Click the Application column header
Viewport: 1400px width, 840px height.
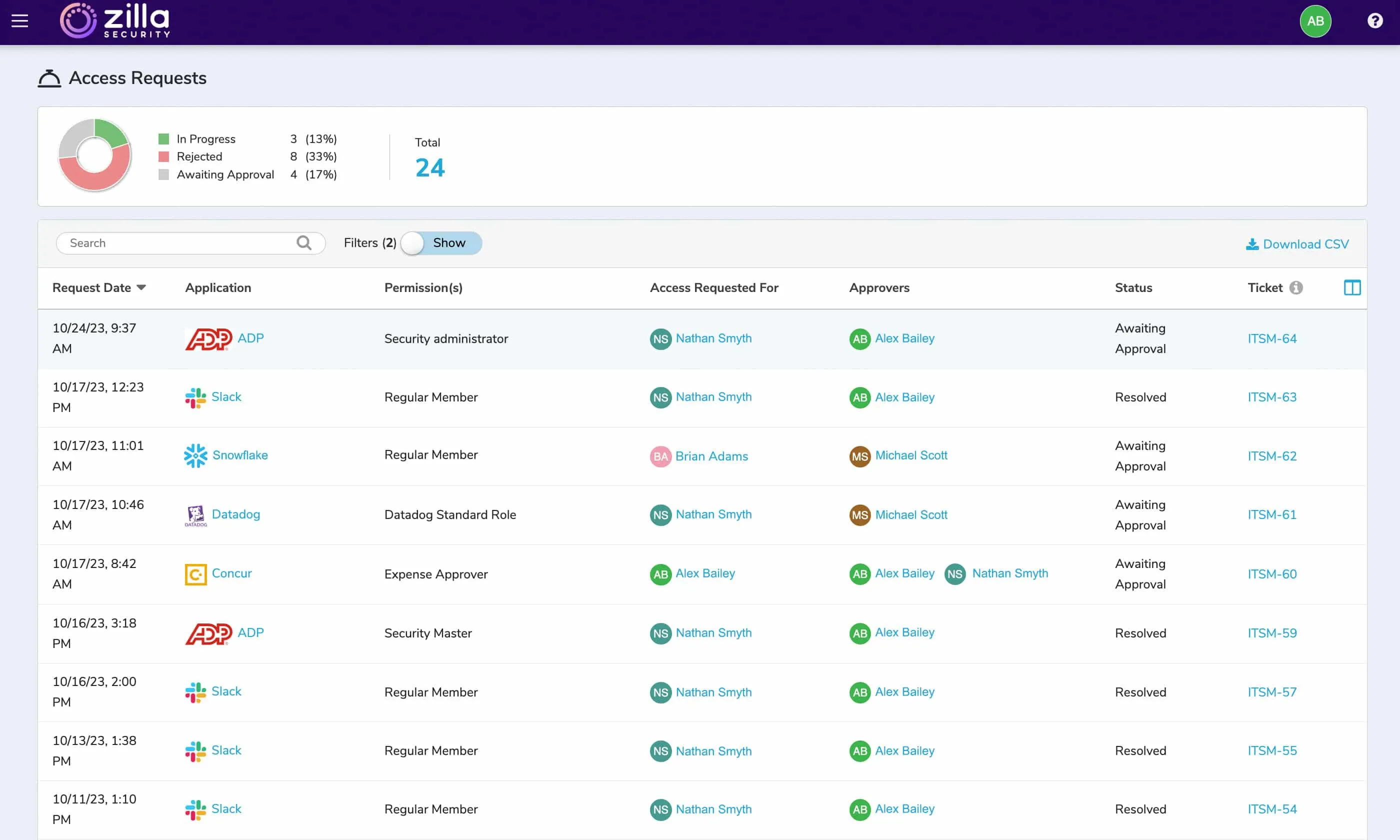[218, 287]
